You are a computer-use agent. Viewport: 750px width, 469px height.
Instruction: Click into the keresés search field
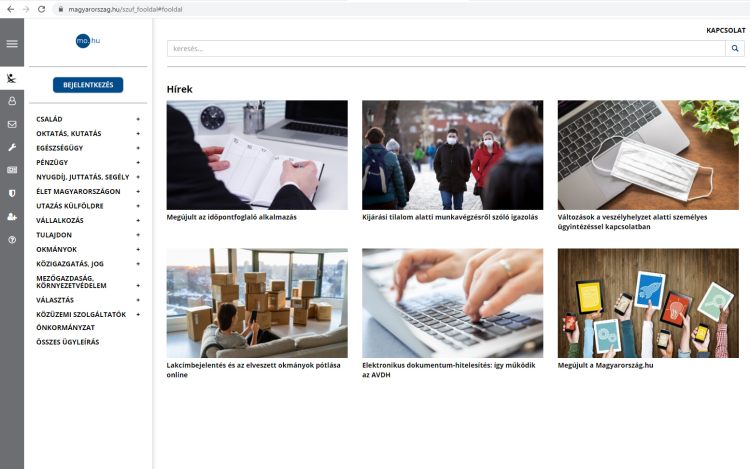[445, 48]
